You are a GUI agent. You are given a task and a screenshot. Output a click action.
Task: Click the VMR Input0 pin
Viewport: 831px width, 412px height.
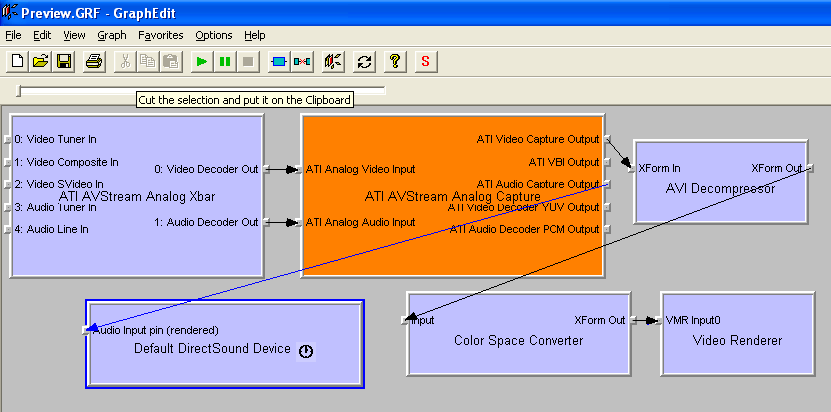(x=659, y=320)
